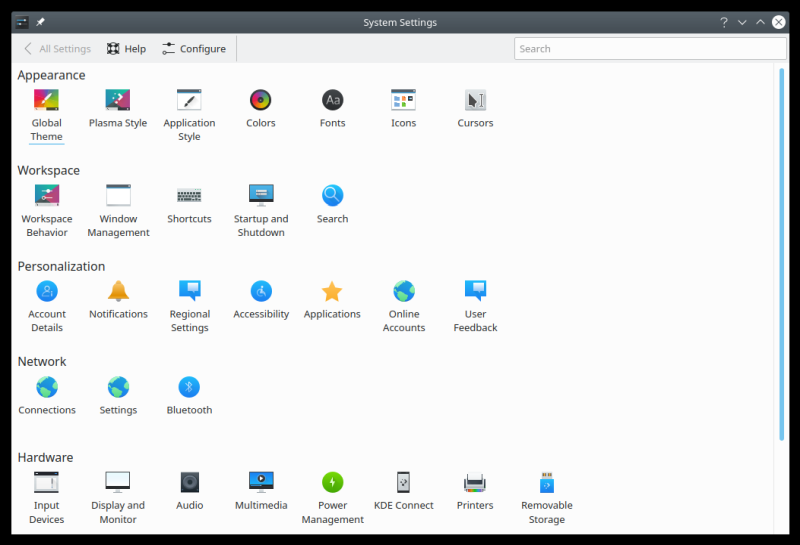Screen dimensions: 800x545
Task: Open Audio settings
Action: pyautogui.click(x=189, y=491)
